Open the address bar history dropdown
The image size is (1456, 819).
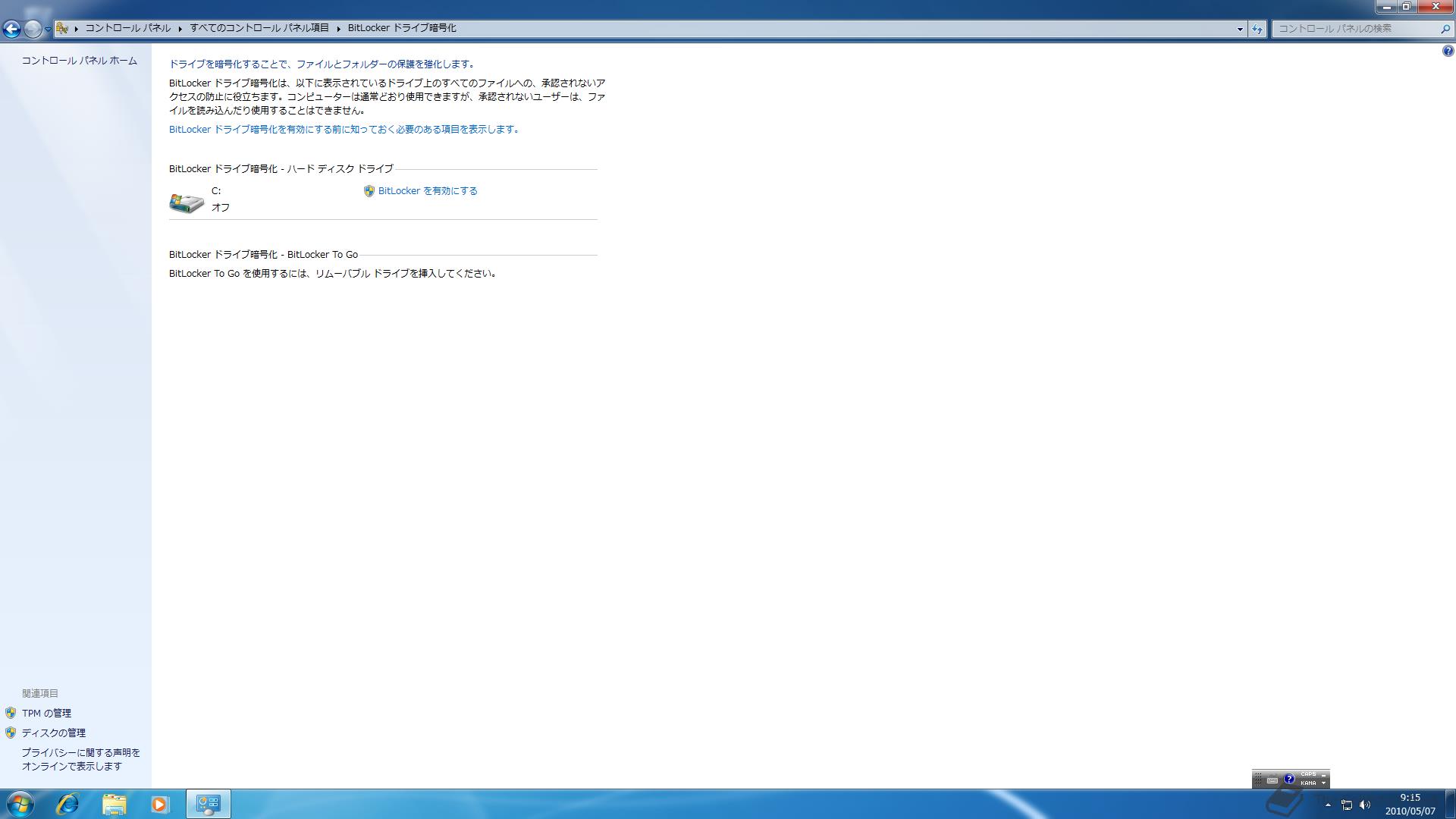1240,29
